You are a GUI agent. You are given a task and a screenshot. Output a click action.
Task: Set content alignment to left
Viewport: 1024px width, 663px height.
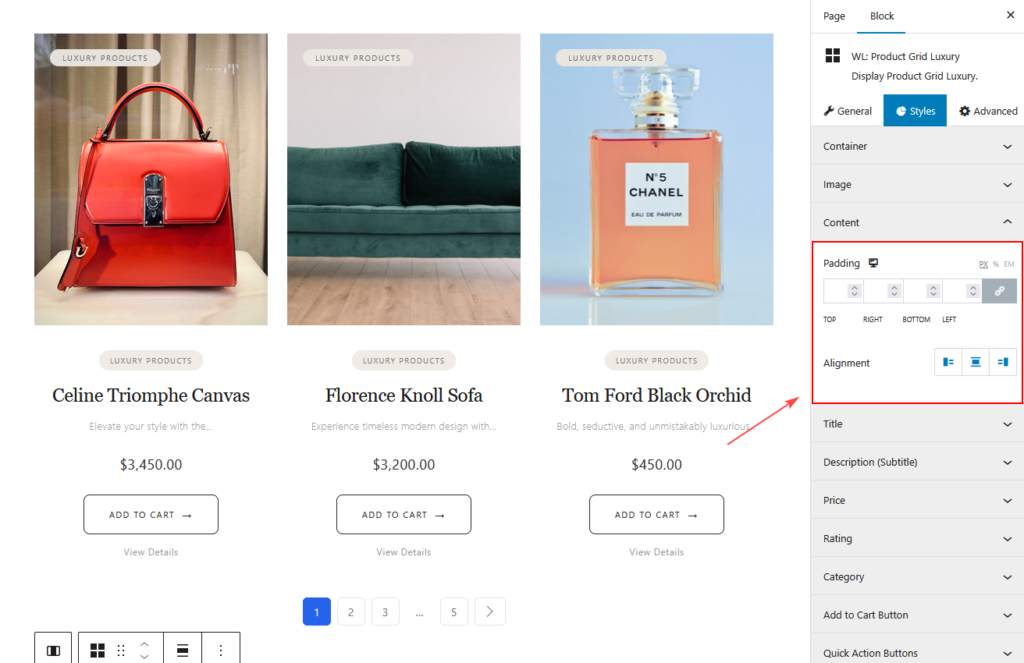pos(948,362)
